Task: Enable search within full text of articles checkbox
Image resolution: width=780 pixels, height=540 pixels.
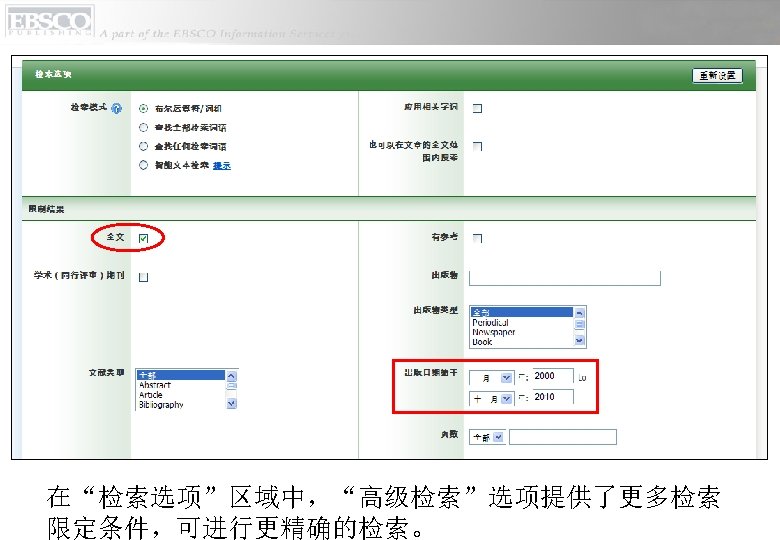Action: tap(477, 146)
